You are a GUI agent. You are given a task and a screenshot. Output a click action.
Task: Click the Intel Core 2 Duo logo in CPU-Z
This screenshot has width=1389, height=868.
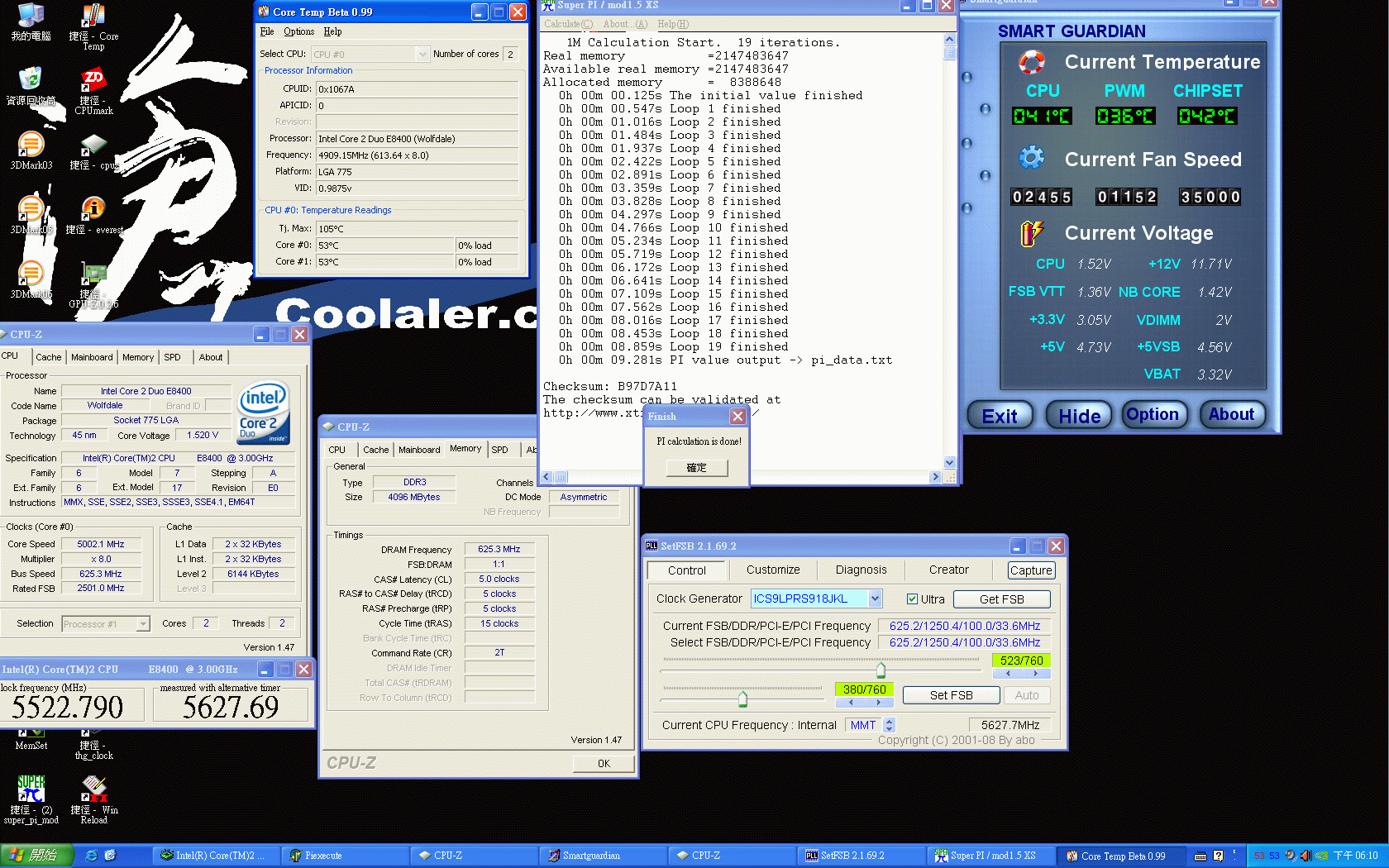click(x=264, y=412)
